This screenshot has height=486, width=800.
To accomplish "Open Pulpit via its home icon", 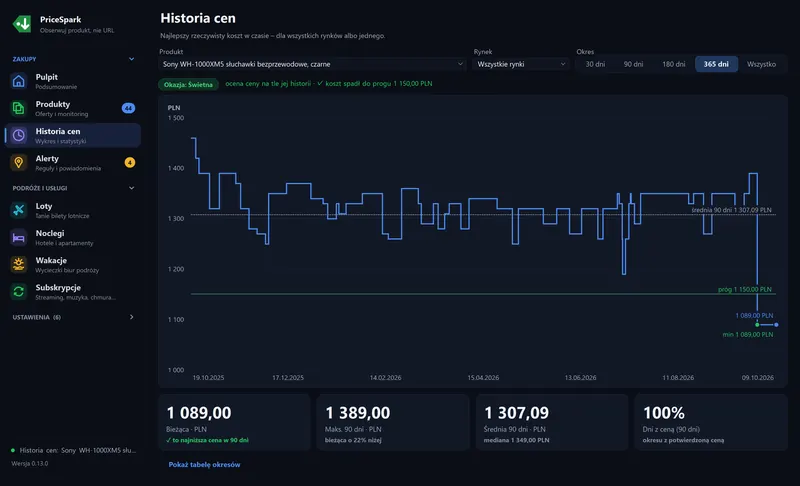I will (18, 81).
